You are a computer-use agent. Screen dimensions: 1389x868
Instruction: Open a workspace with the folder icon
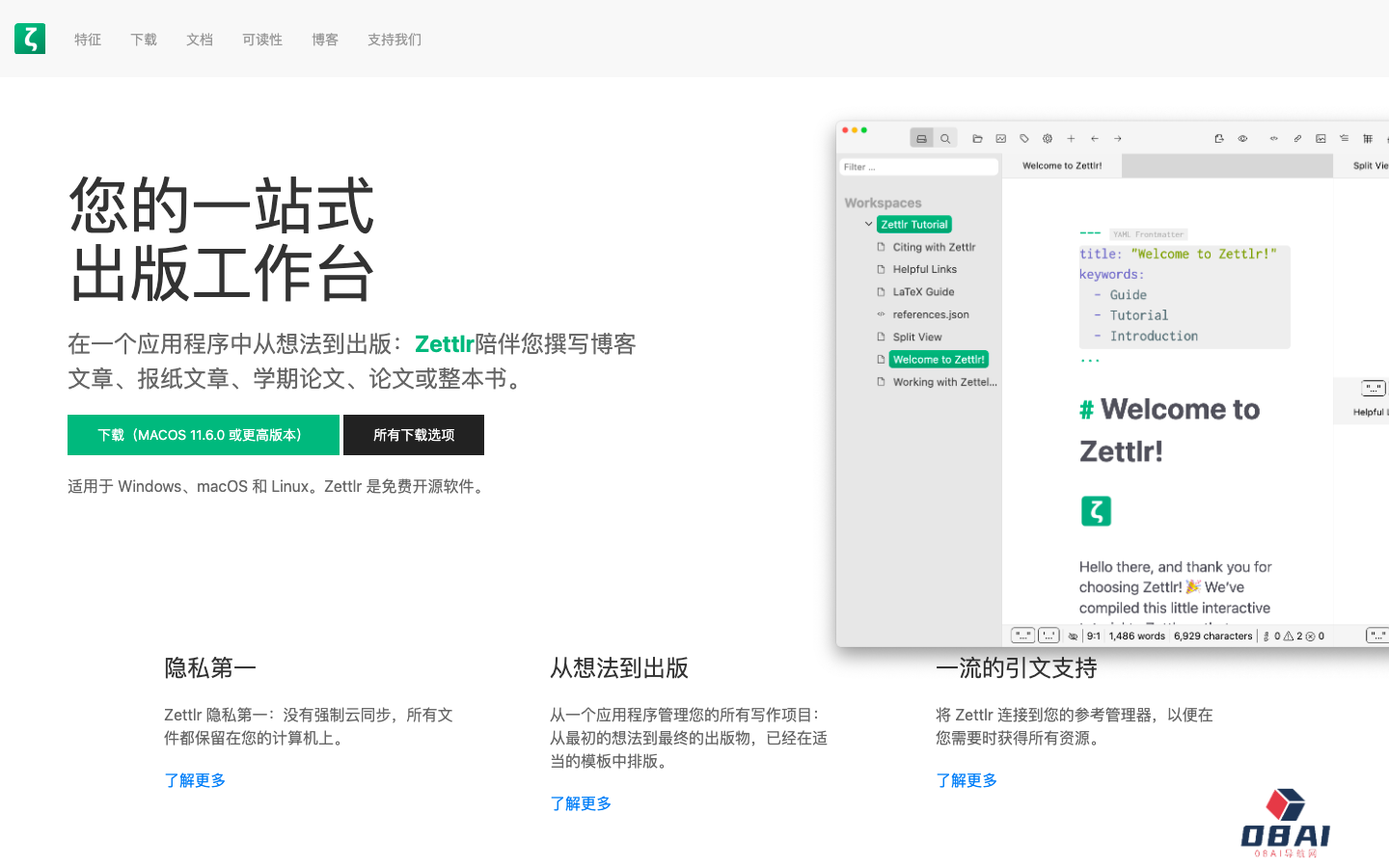977,138
